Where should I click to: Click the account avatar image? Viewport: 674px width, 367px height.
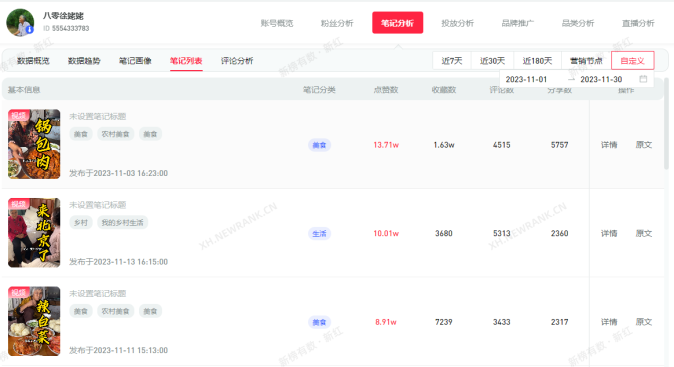20,23
